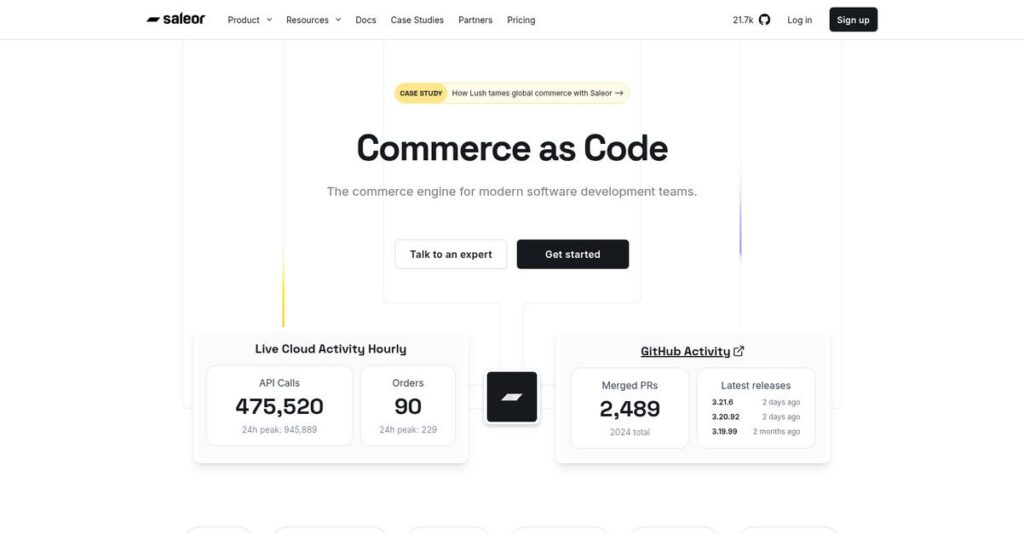
Task: Select release version 3.21.6
Action: [x=722, y=402]
